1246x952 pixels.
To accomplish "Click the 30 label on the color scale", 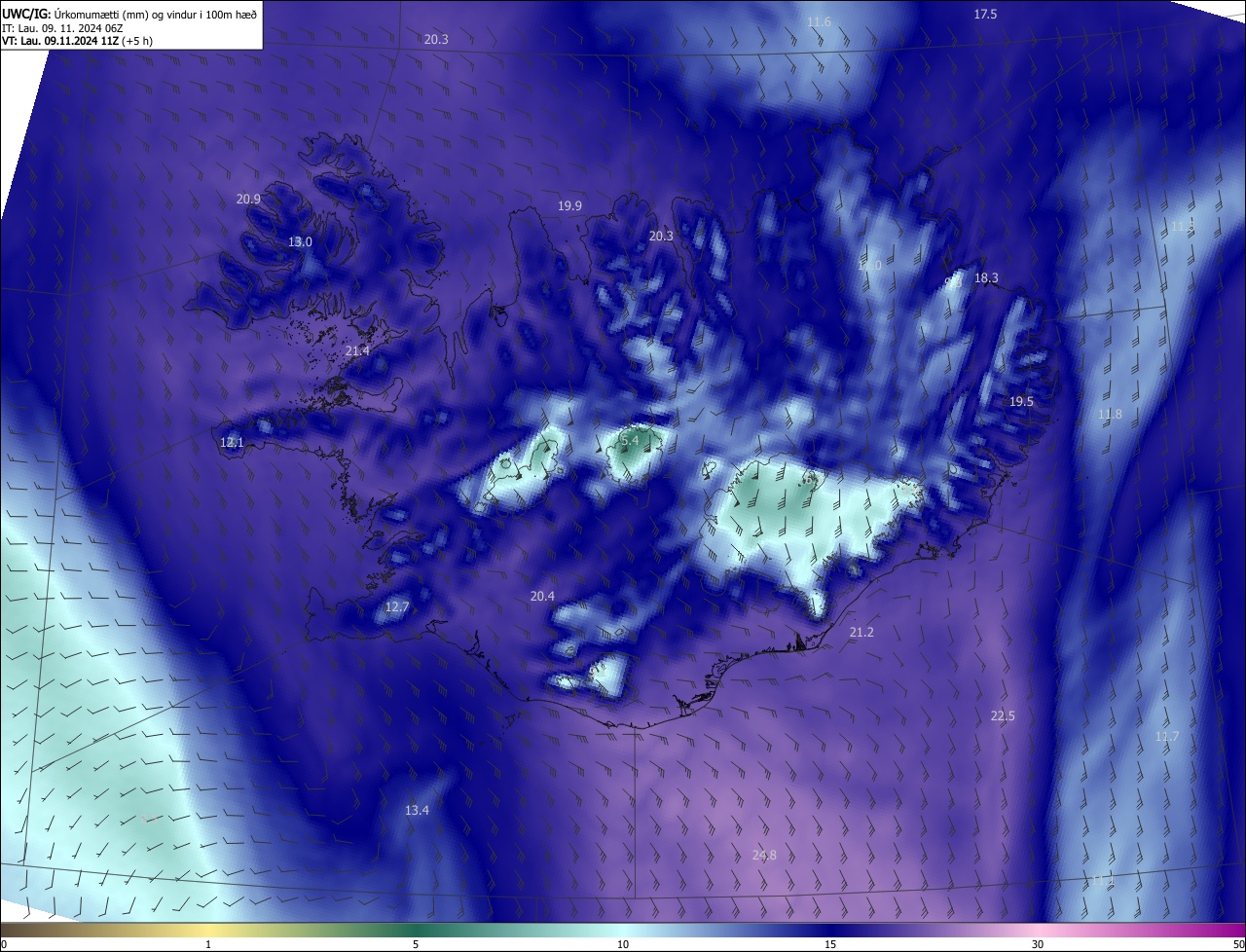I will 1038,945.
